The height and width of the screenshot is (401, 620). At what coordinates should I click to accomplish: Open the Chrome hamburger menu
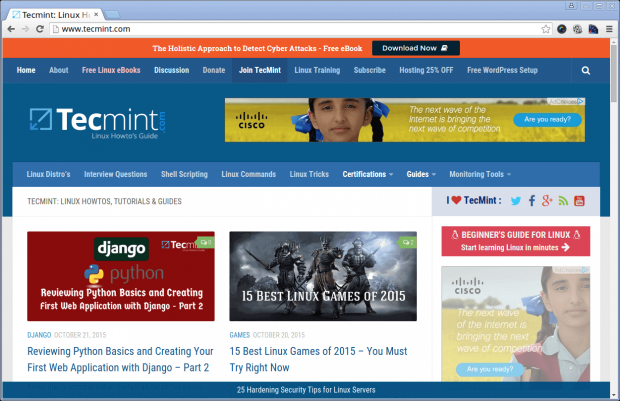[609, 29]
